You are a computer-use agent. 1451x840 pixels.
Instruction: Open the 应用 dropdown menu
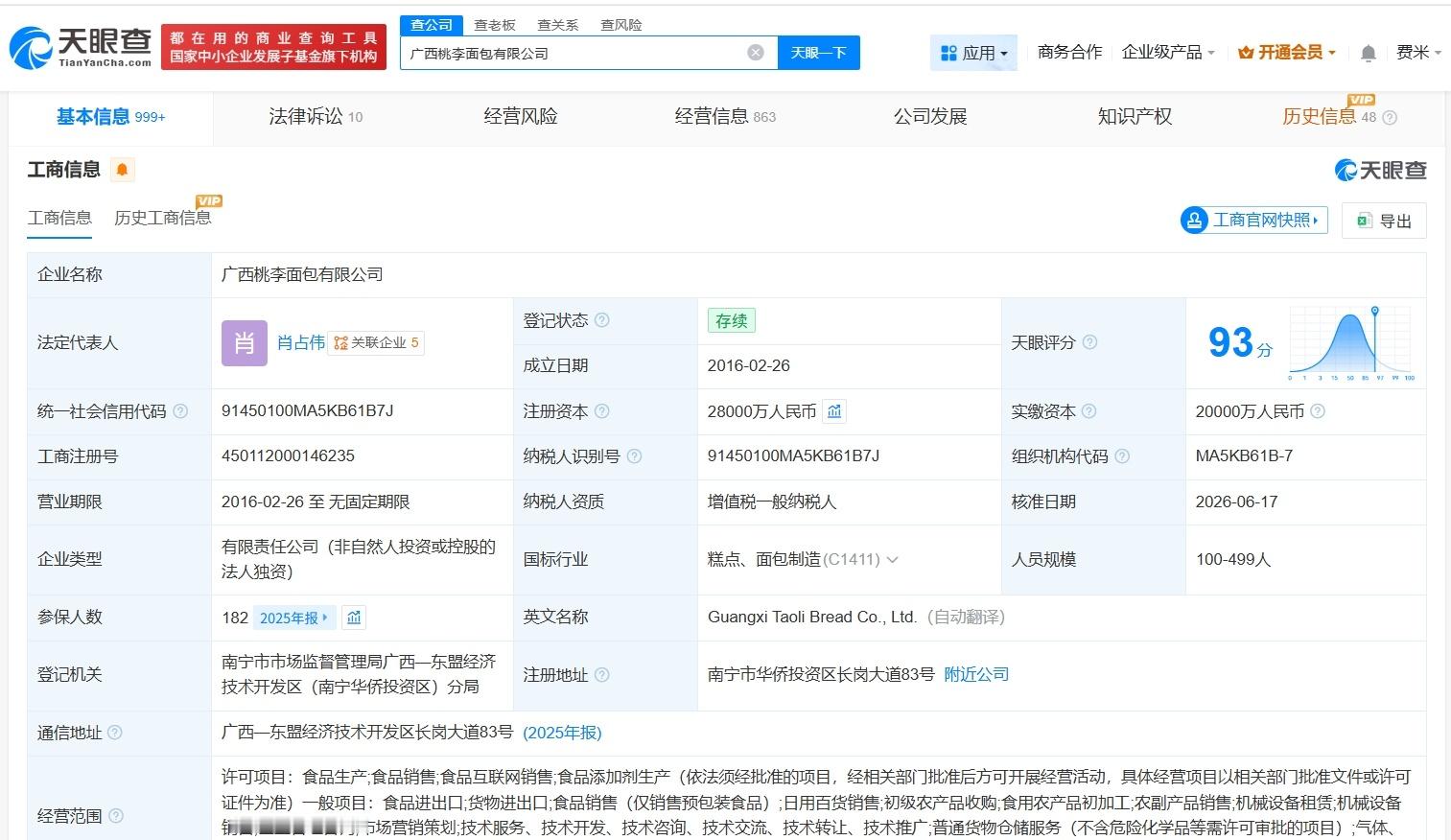(973, 53)
